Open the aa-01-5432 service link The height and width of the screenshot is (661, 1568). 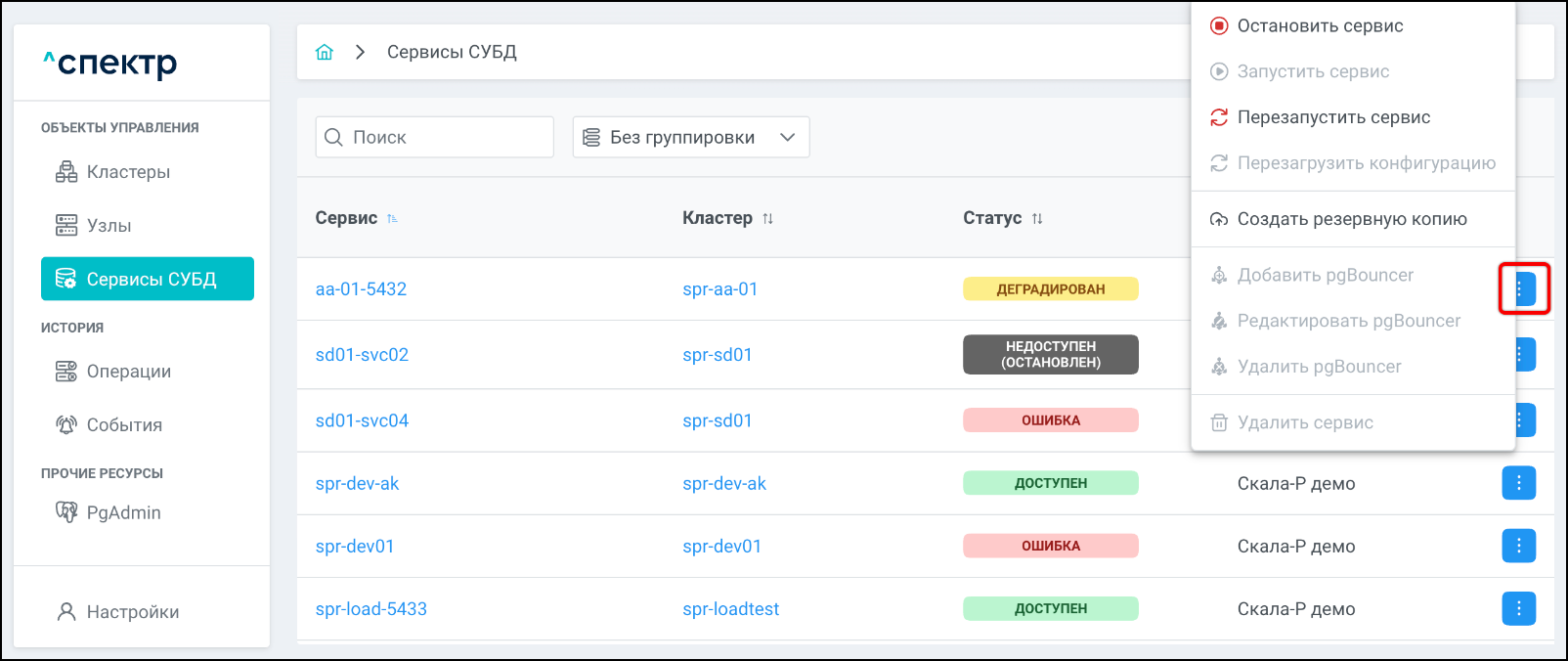361,289
